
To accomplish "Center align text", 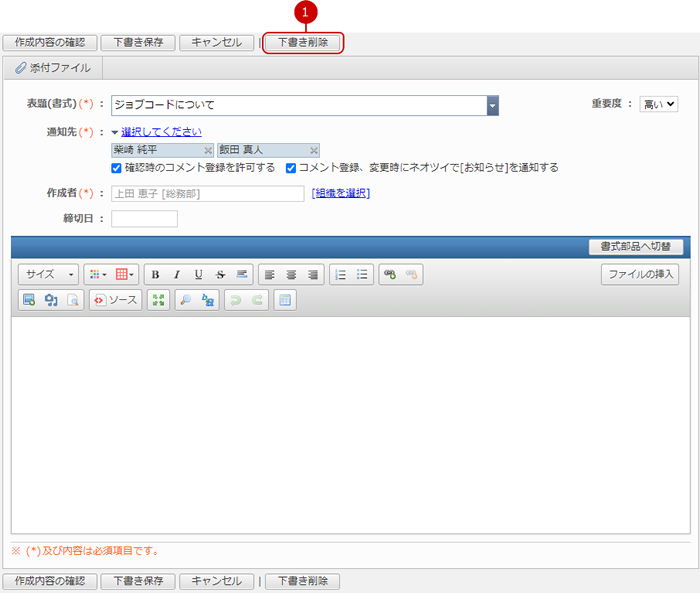I will pyautogui.click(x=291, y=275).
